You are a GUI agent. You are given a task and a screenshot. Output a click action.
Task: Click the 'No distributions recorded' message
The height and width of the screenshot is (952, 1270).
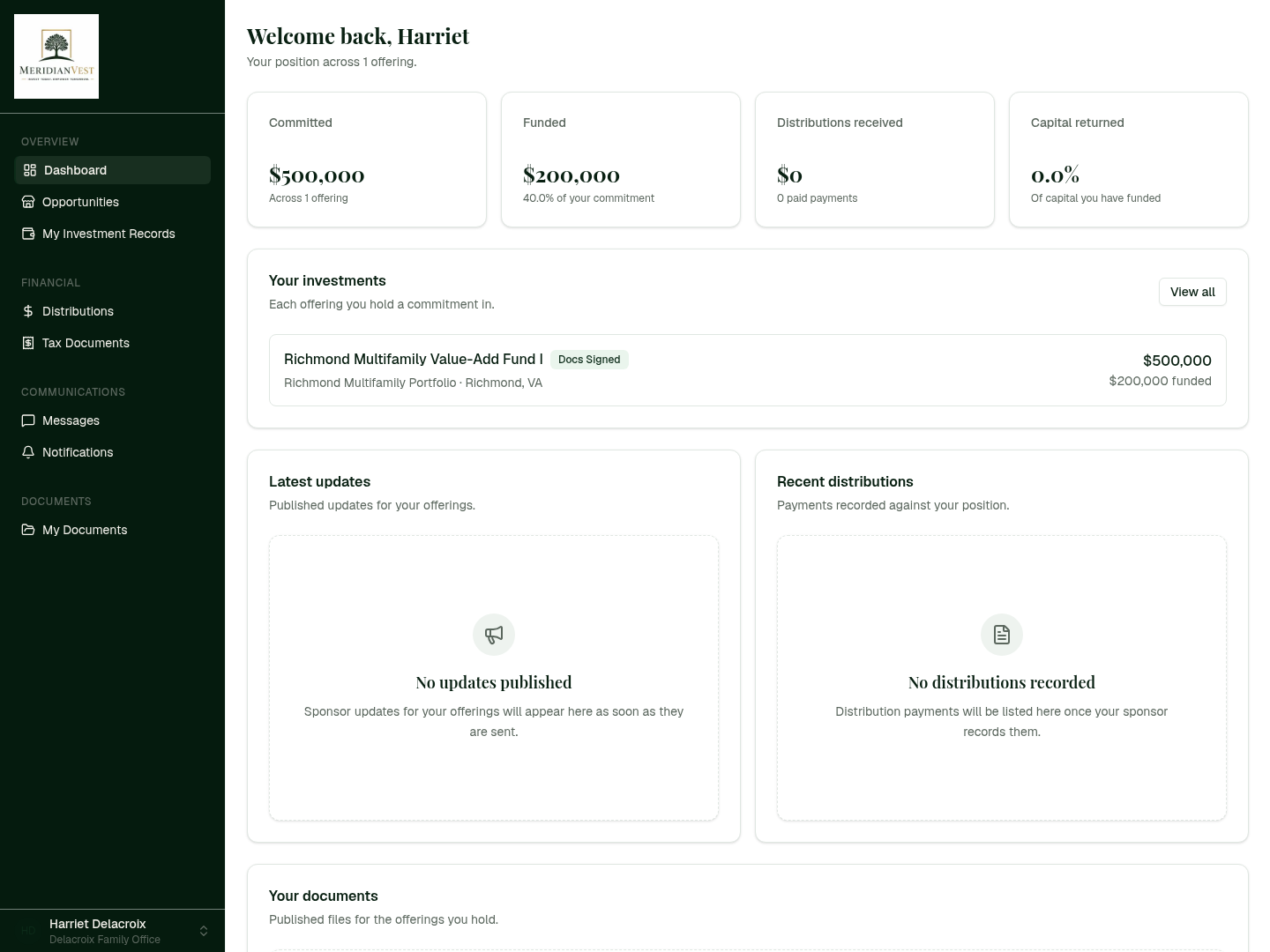[1002, 682]
